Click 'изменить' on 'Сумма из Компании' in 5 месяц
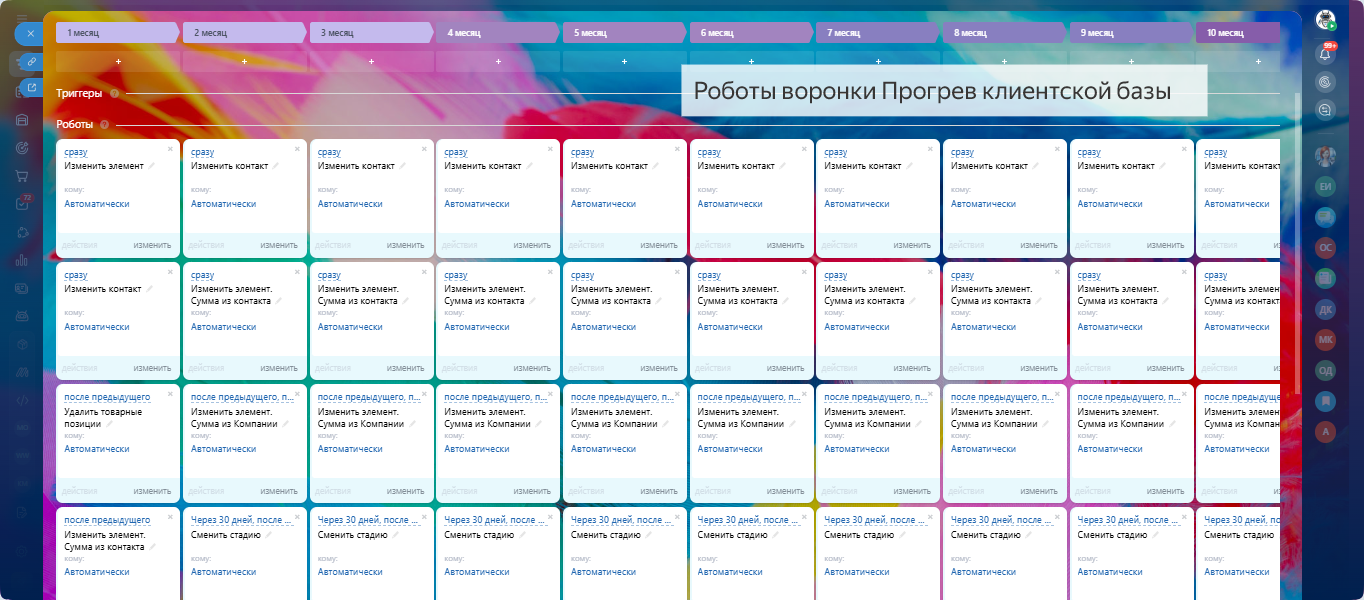Screen dimensions: 1364x600 (x=660, y=490)
